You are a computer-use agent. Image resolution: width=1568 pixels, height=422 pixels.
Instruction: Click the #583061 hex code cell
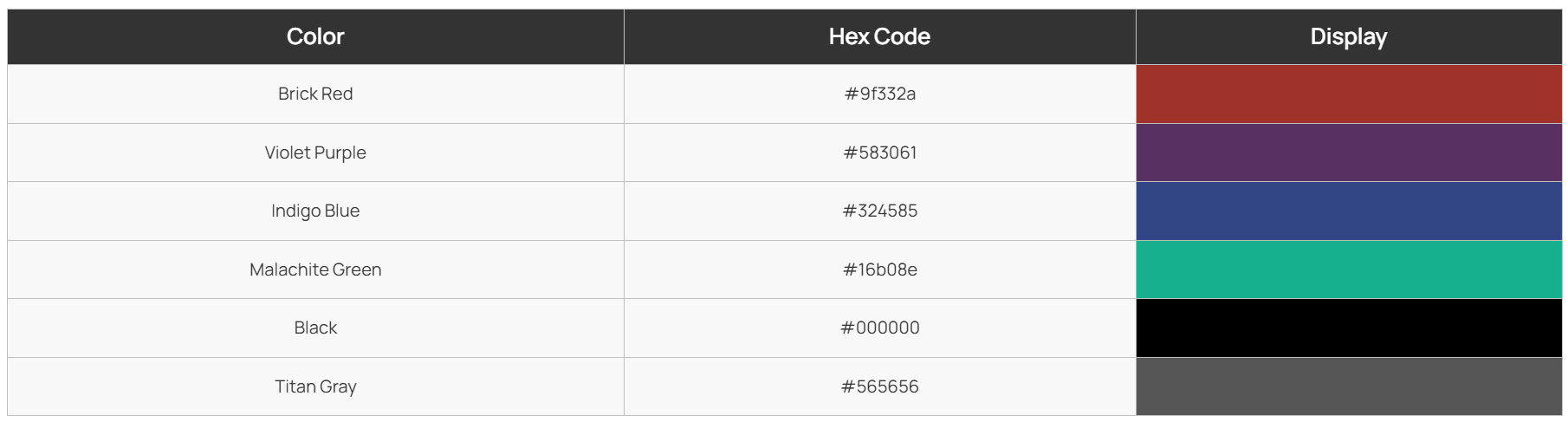pos(880,153)
